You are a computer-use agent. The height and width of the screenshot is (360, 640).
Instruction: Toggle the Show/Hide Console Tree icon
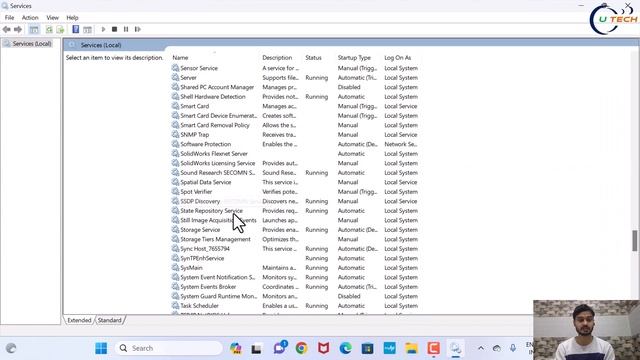point(34,29)
